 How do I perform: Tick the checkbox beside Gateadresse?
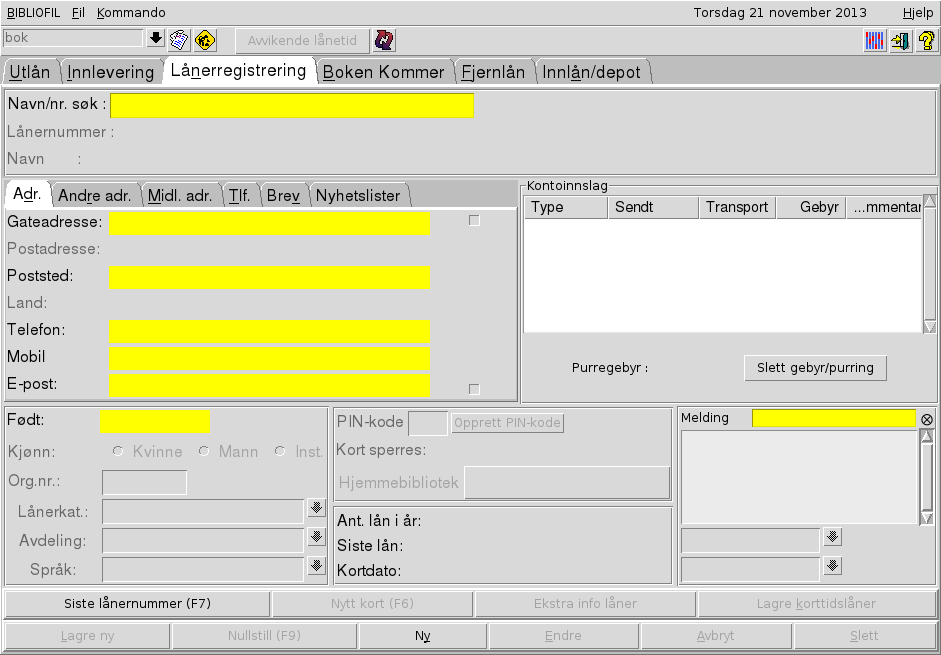474,221
